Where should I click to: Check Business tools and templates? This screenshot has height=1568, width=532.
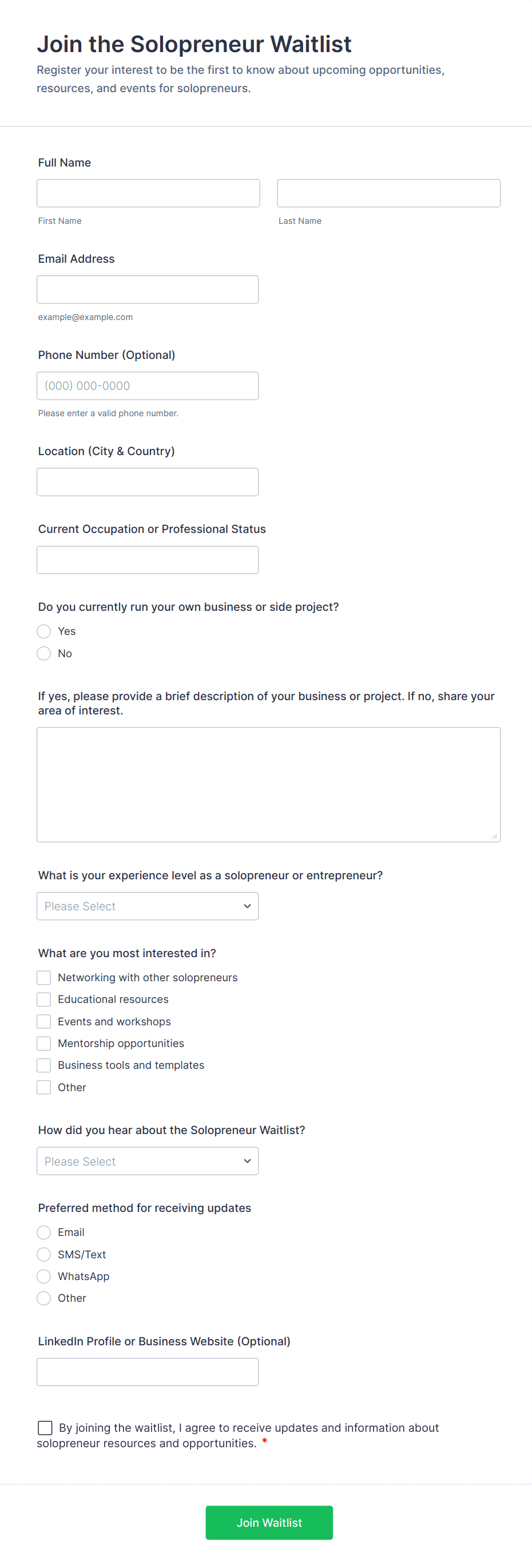tap(44, 1065)
